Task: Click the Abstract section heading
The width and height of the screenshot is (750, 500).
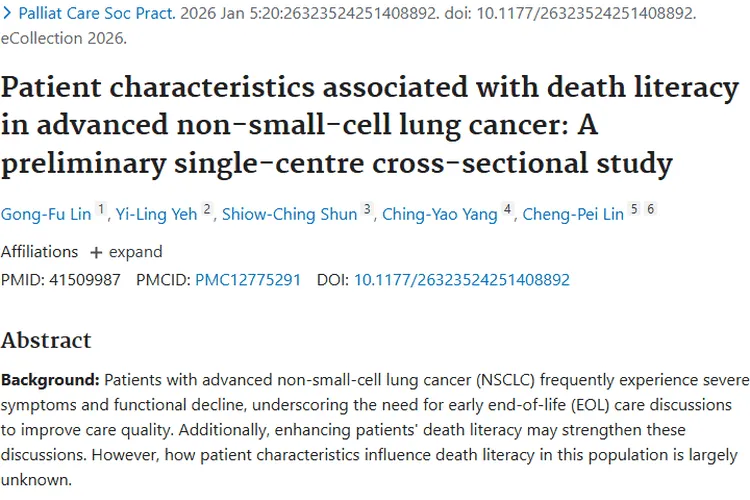Action: pos(46,340)
